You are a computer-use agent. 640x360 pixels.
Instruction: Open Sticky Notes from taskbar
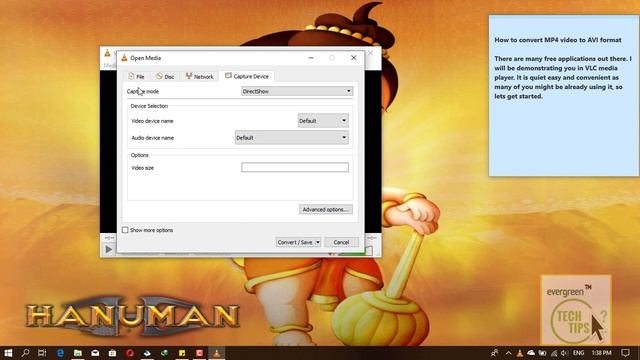[182, 353]
